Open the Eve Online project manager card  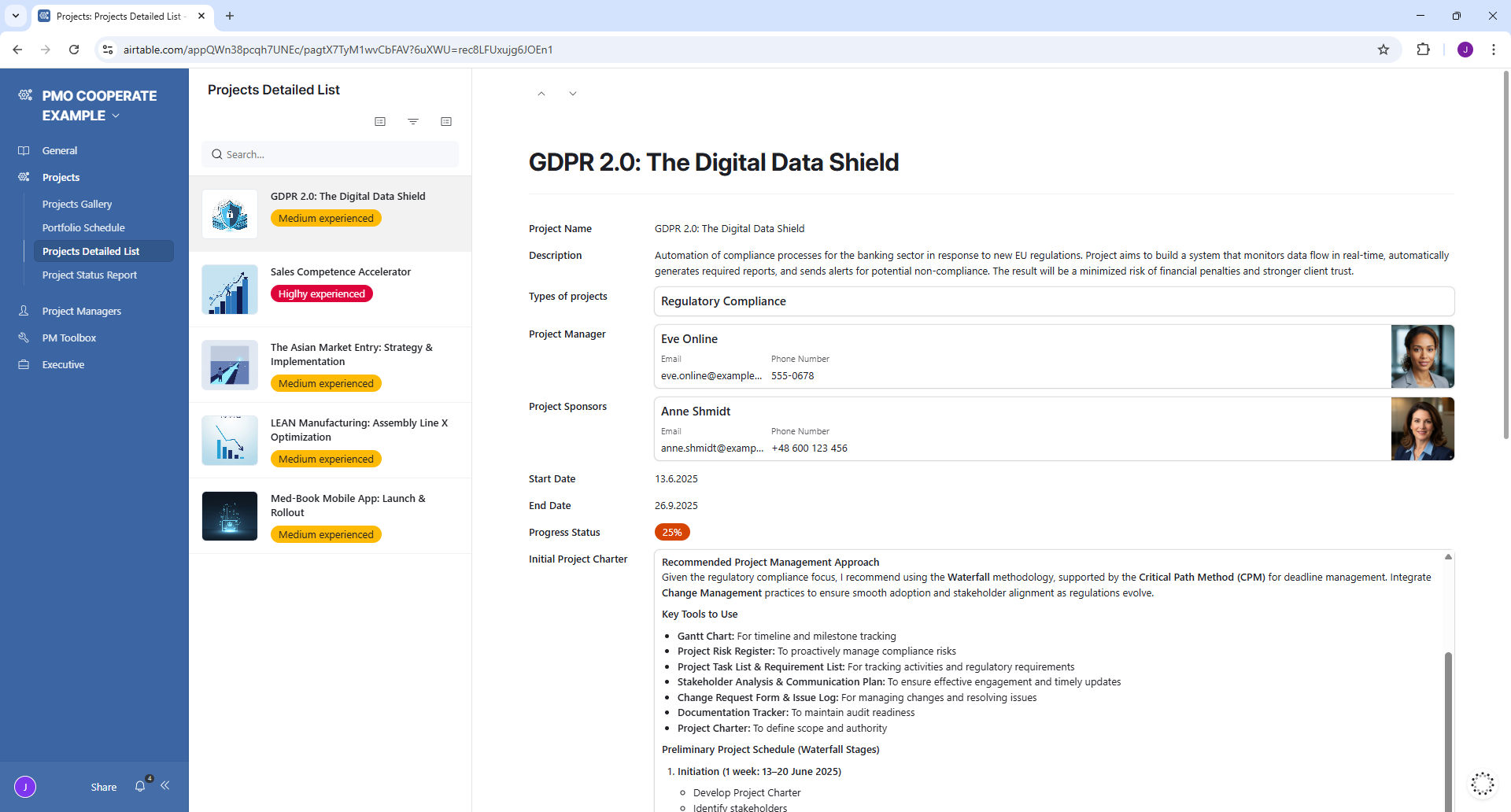1021,356
